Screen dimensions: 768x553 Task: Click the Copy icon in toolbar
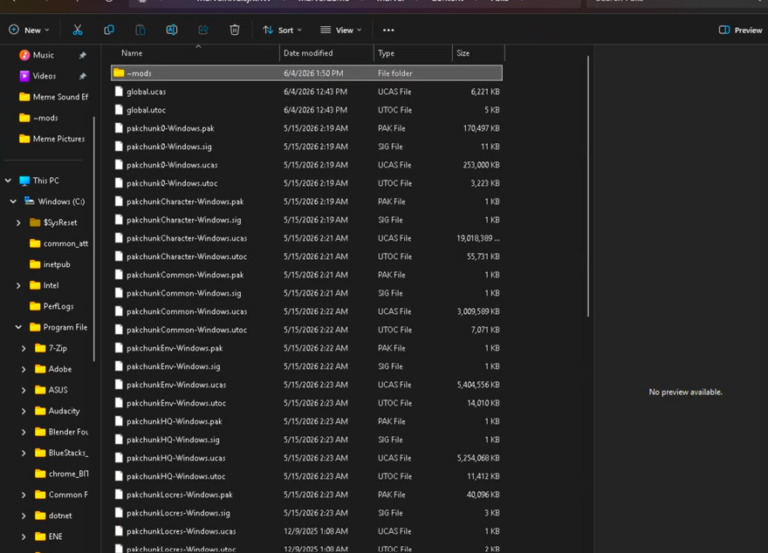tap(109, 30)
